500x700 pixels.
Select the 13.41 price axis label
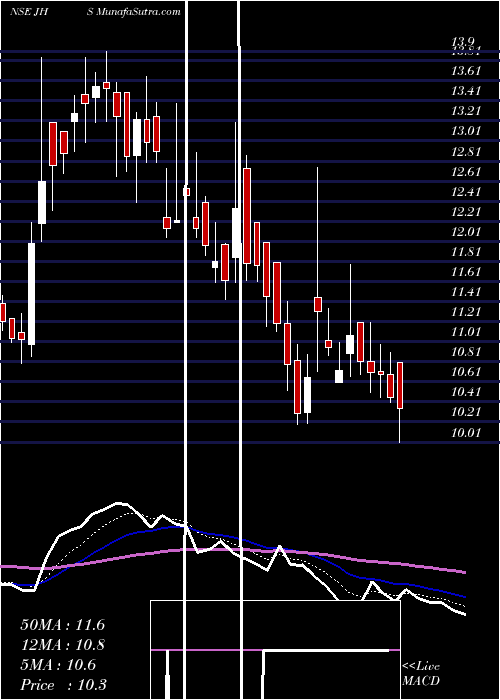466,91
